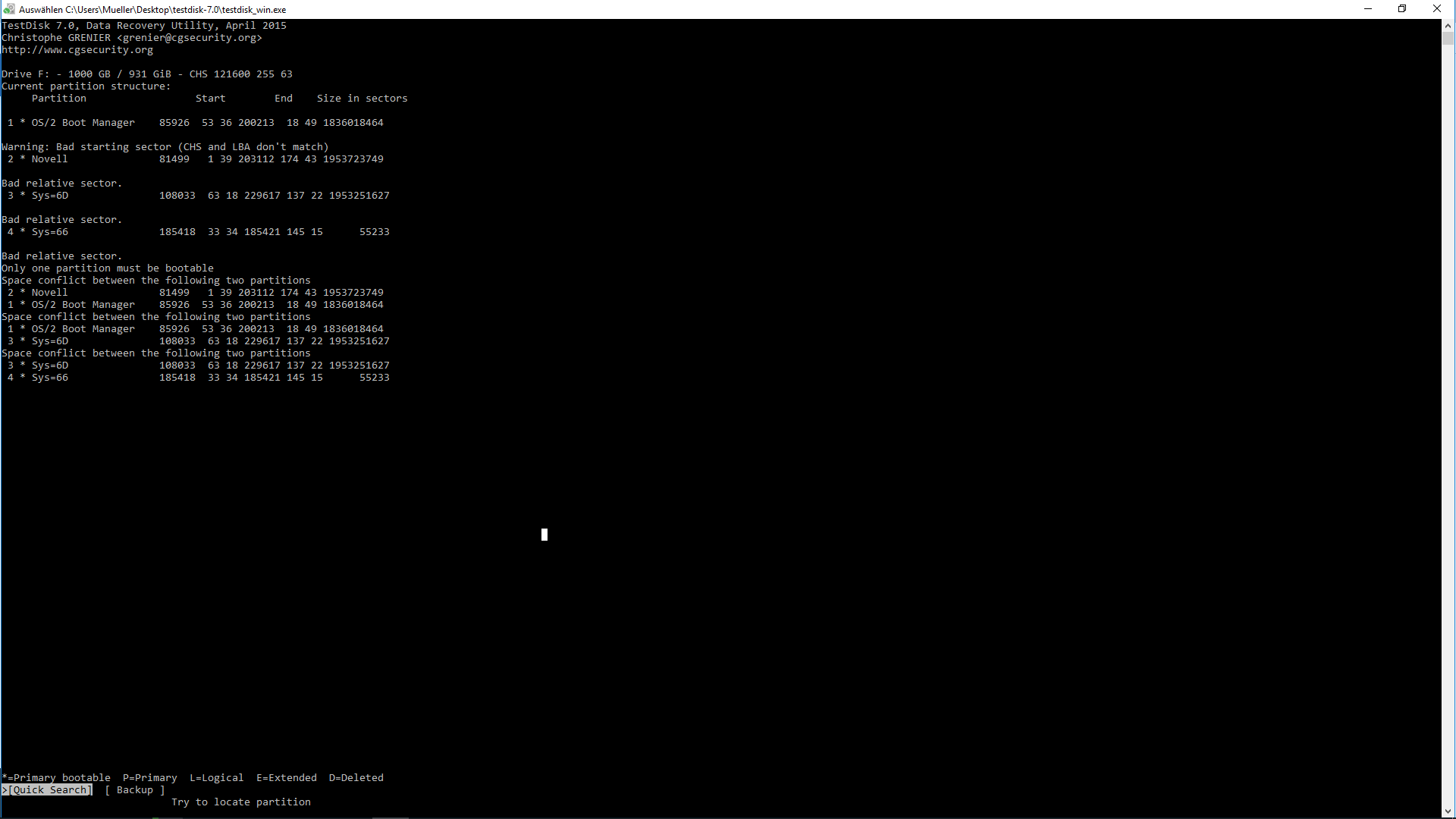Click the 'End' column header
Viewport: 1456px width, 819px height.
click(284, 99)
